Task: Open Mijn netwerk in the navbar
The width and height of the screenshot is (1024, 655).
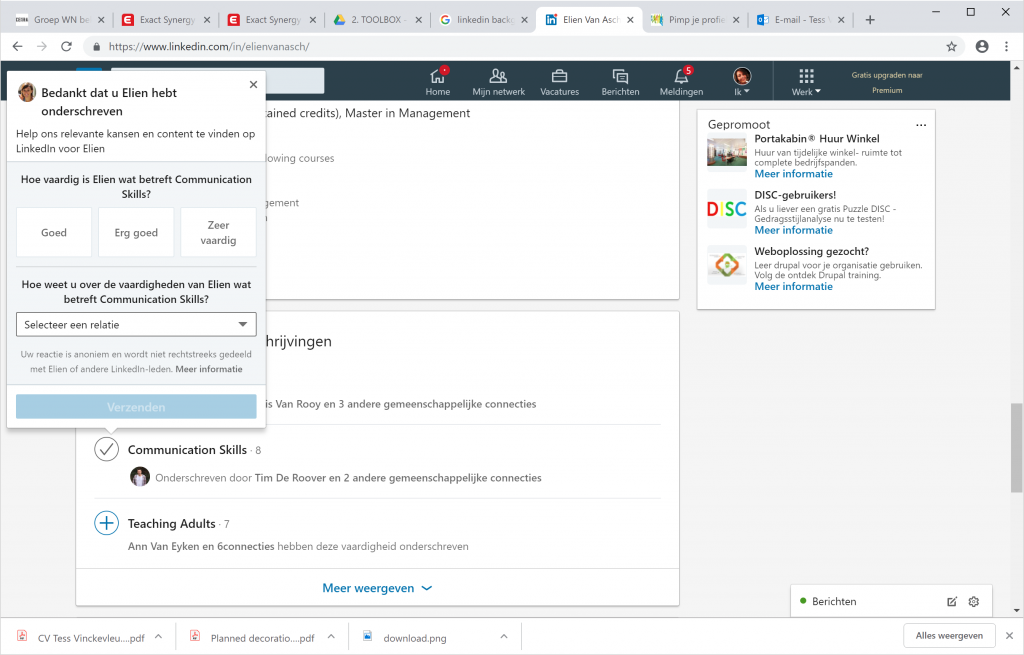Action: click(498, 82)
